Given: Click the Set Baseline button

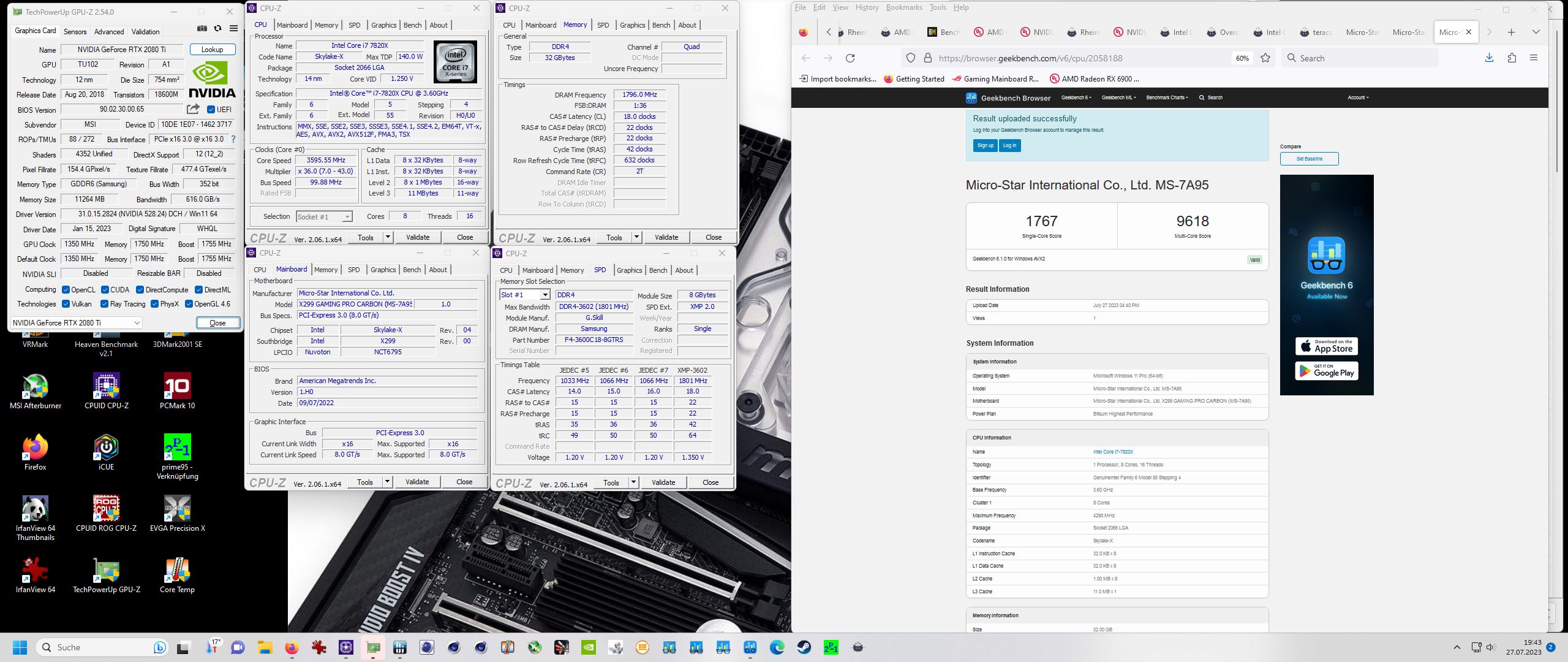Looking at the screenshot, I should [1309, 159].
